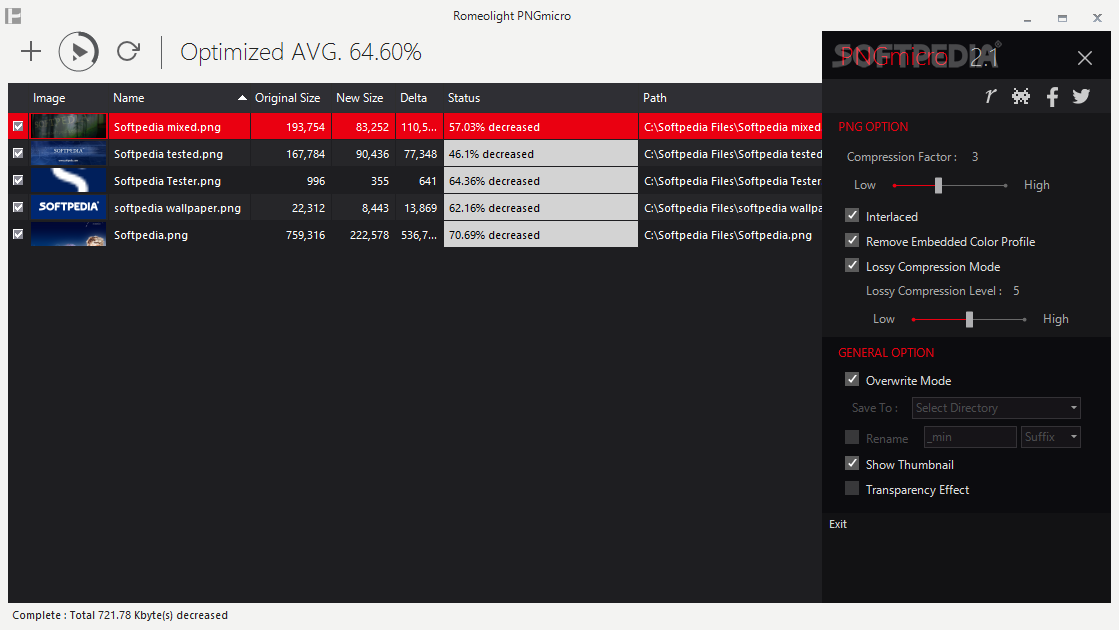Select the 'softpedia wallpaper.png' file name
Viewport: 1119px width, 630px height.
tap(177, 208)
